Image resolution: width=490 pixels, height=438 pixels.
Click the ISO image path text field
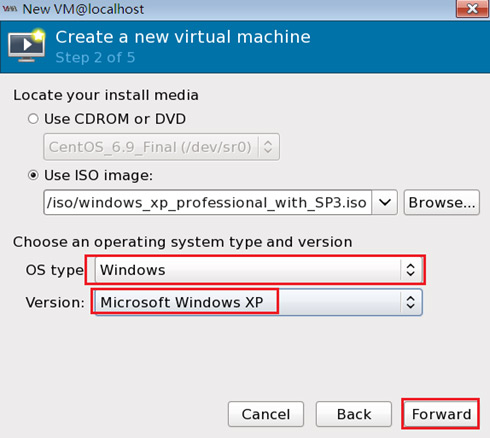(207, 202)
